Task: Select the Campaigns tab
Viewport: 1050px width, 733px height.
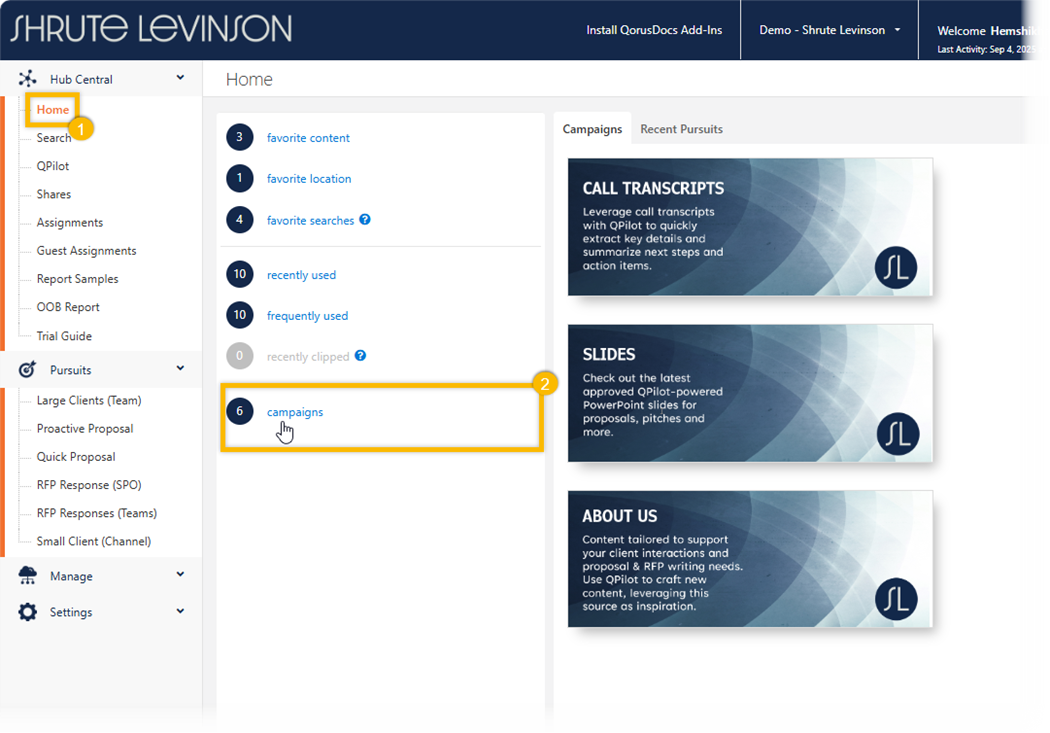Action: pos(592,129)
